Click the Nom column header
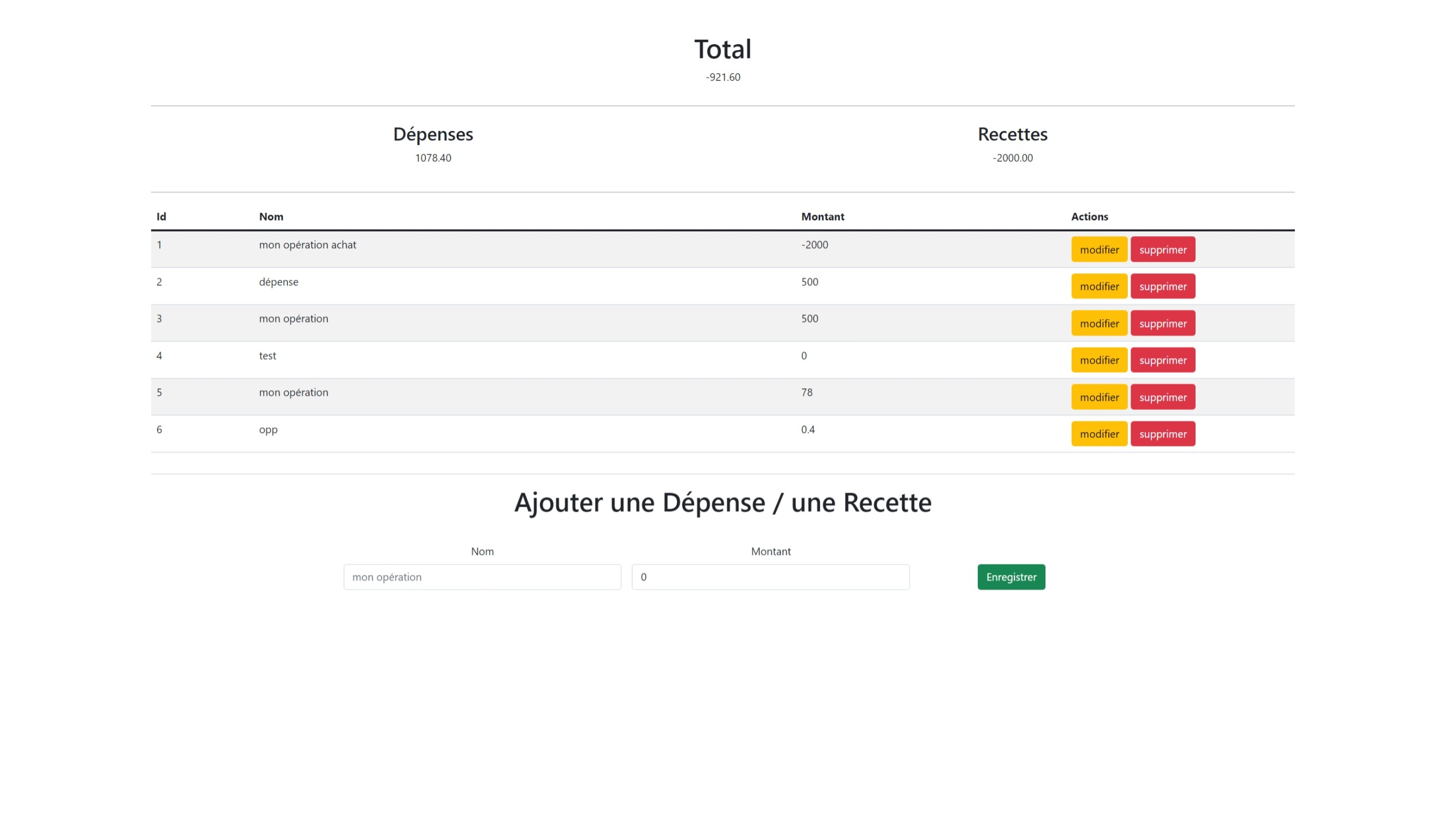Image resolution: width=1446 pixels, height=840 pixels. [271, 217]
